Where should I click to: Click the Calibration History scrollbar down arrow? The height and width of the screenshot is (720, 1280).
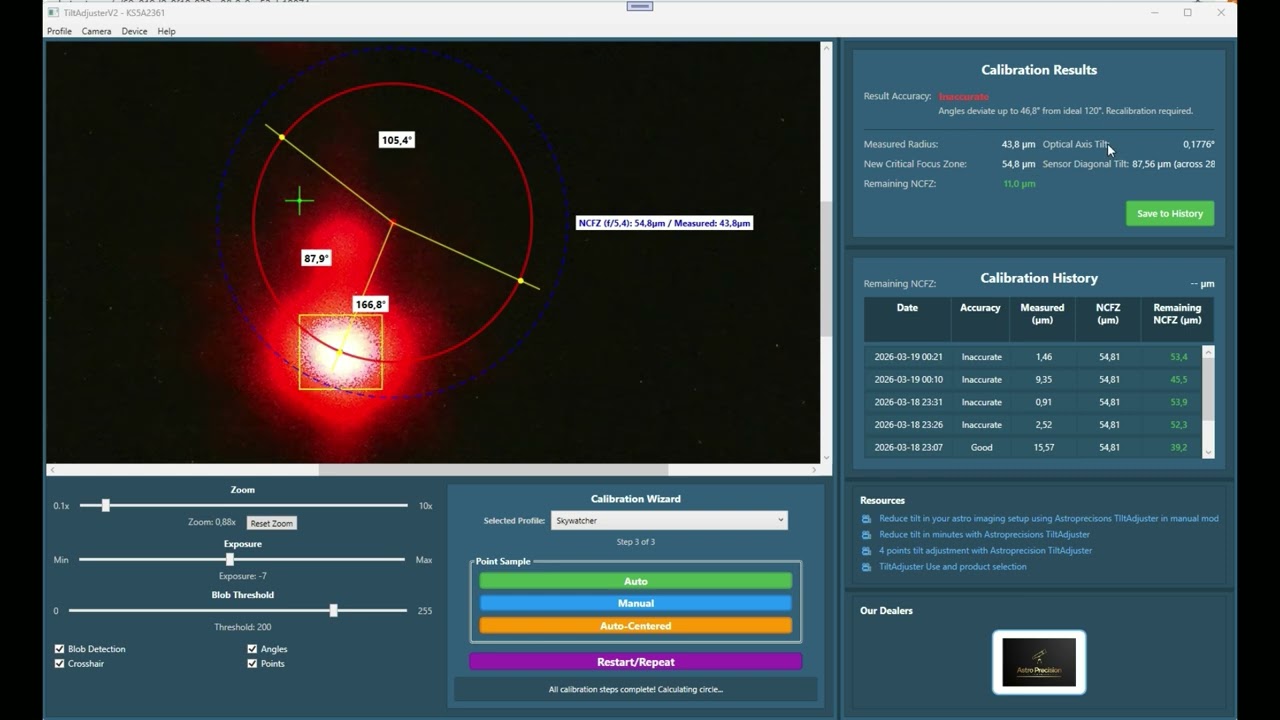point(1208,453)
